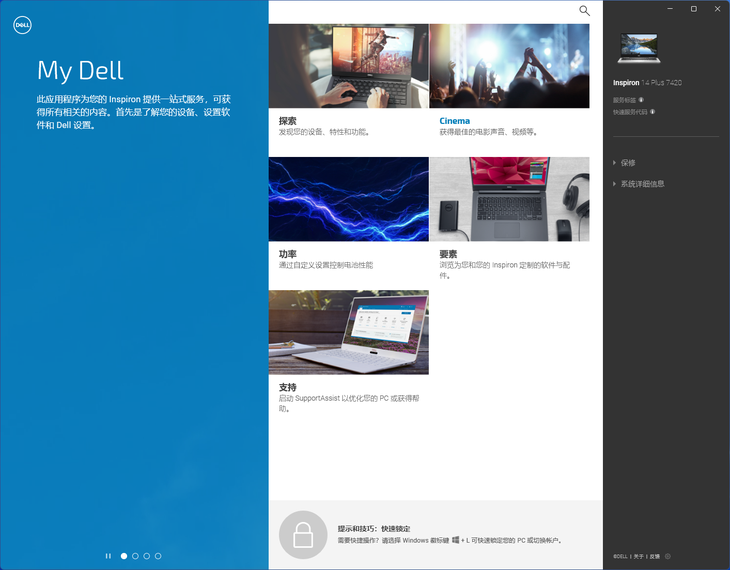730x570 pixels.
Task: Click the info icon beside 快速服务代码
Action: point(653,112)
